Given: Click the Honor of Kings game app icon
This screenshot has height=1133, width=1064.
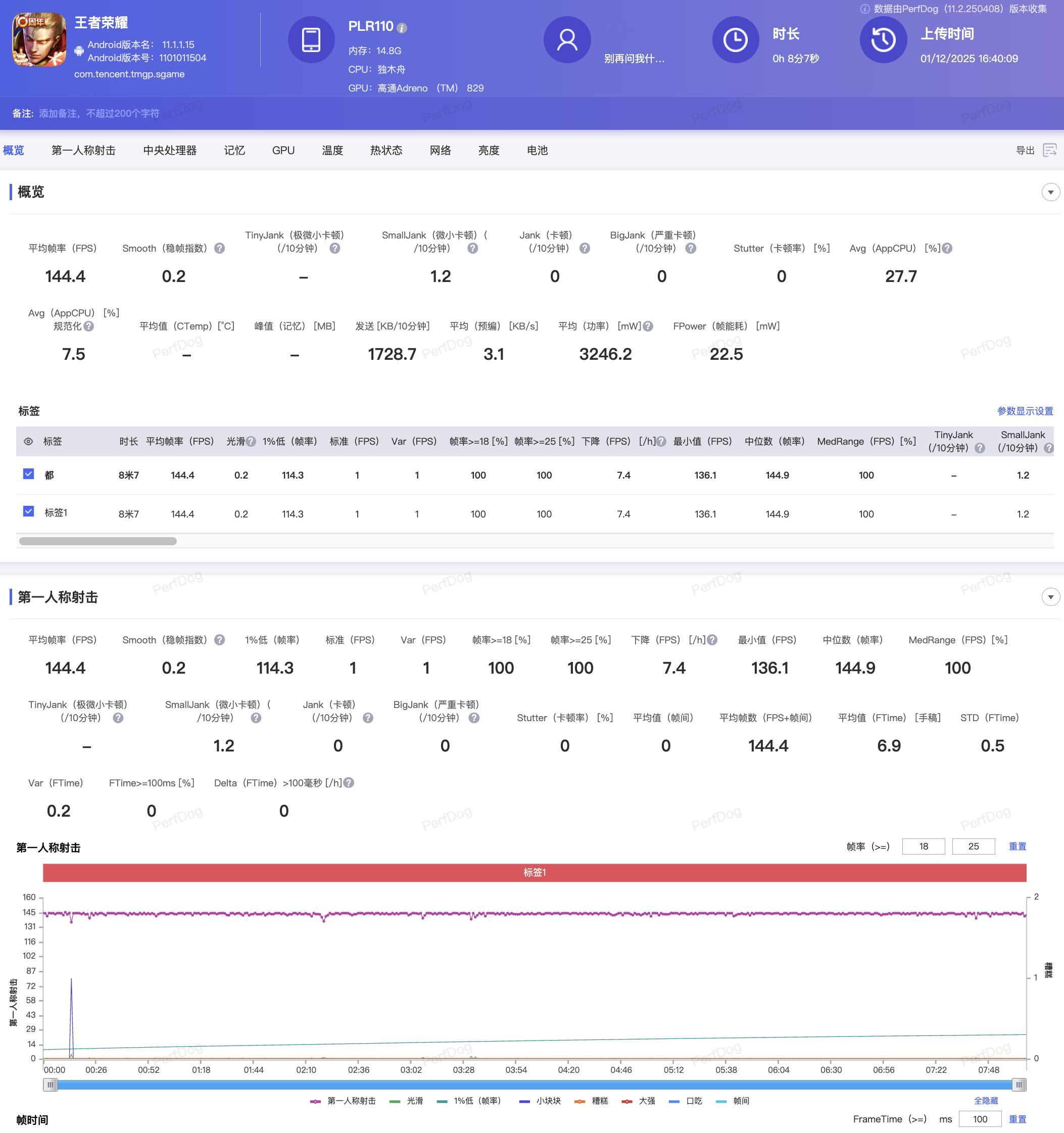Looking at the screenshot, I should pyautogui.click(x=39, y=39).
